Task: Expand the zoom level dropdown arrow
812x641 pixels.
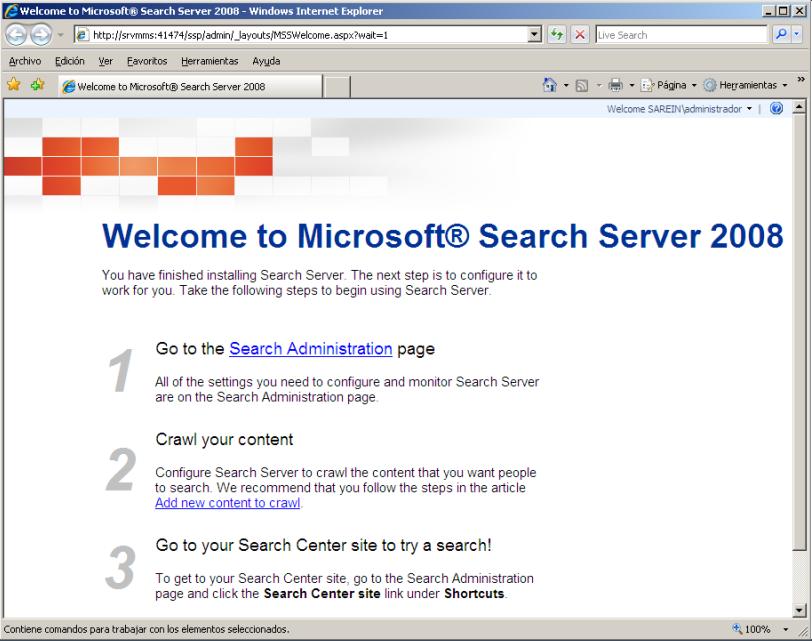Action: (786, 630)
